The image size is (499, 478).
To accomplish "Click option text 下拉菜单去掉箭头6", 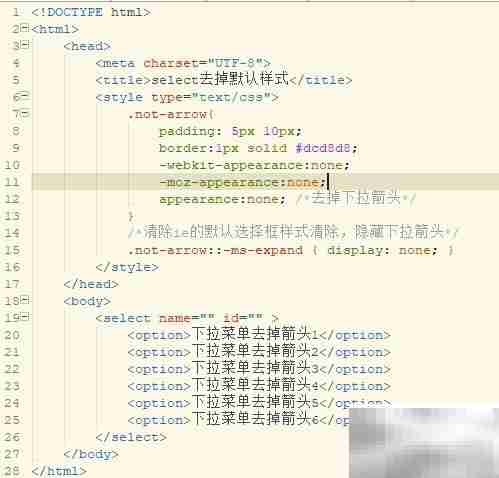I will pos(255,420).
